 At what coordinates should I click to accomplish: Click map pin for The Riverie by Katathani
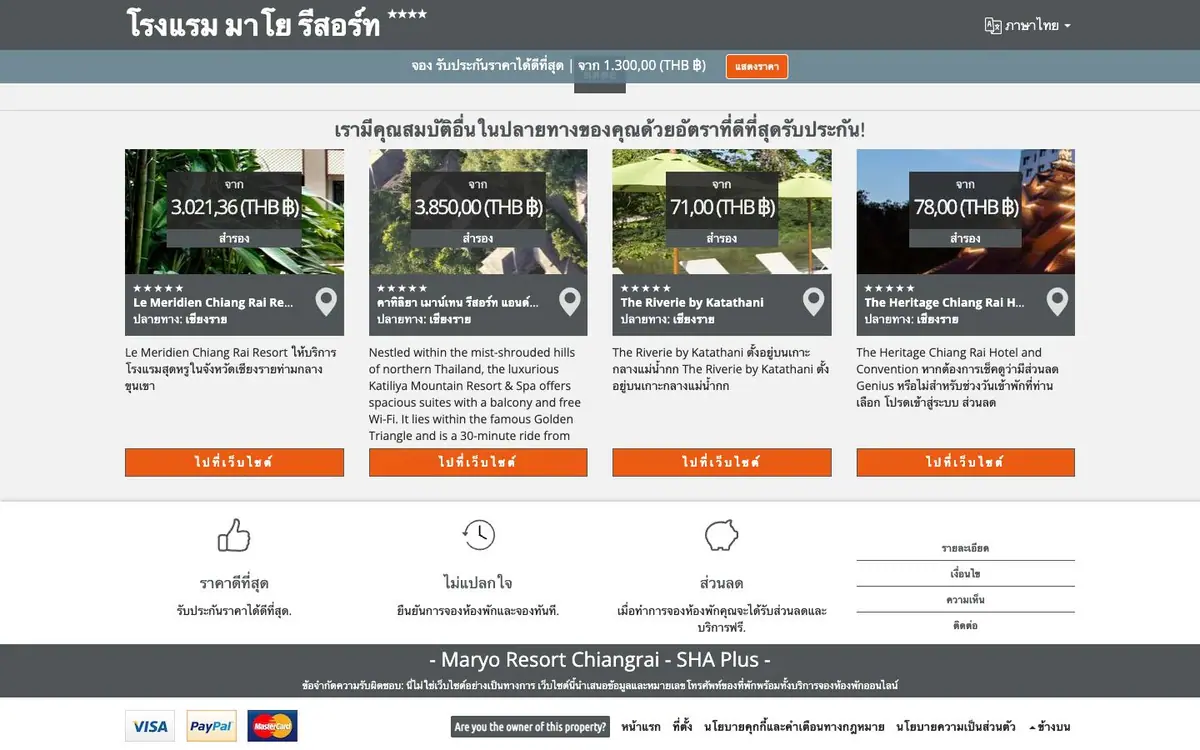[814, 301]
